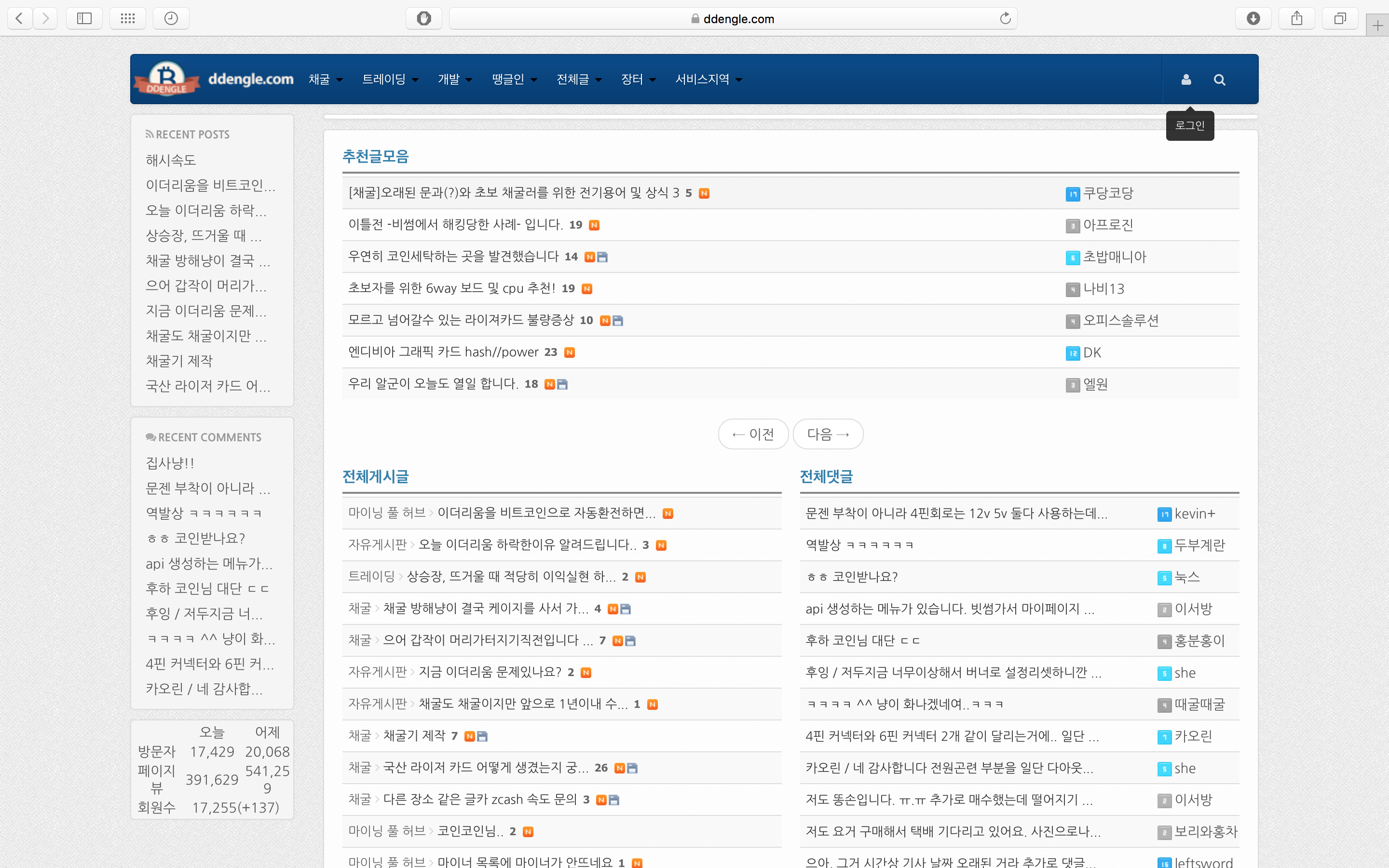Show all tabs overview icon
The height and width of the screenshot is (868, 1389).
coord(1340,18)
